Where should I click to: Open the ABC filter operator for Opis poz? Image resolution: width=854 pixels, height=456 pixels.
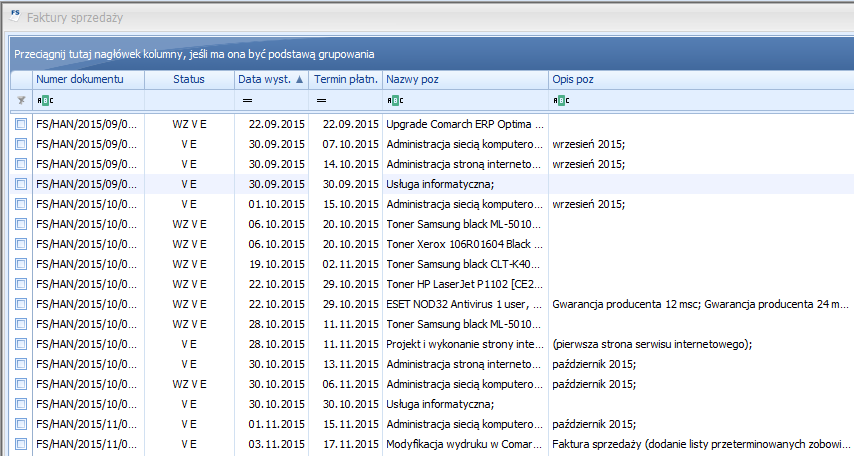(562, 100)
